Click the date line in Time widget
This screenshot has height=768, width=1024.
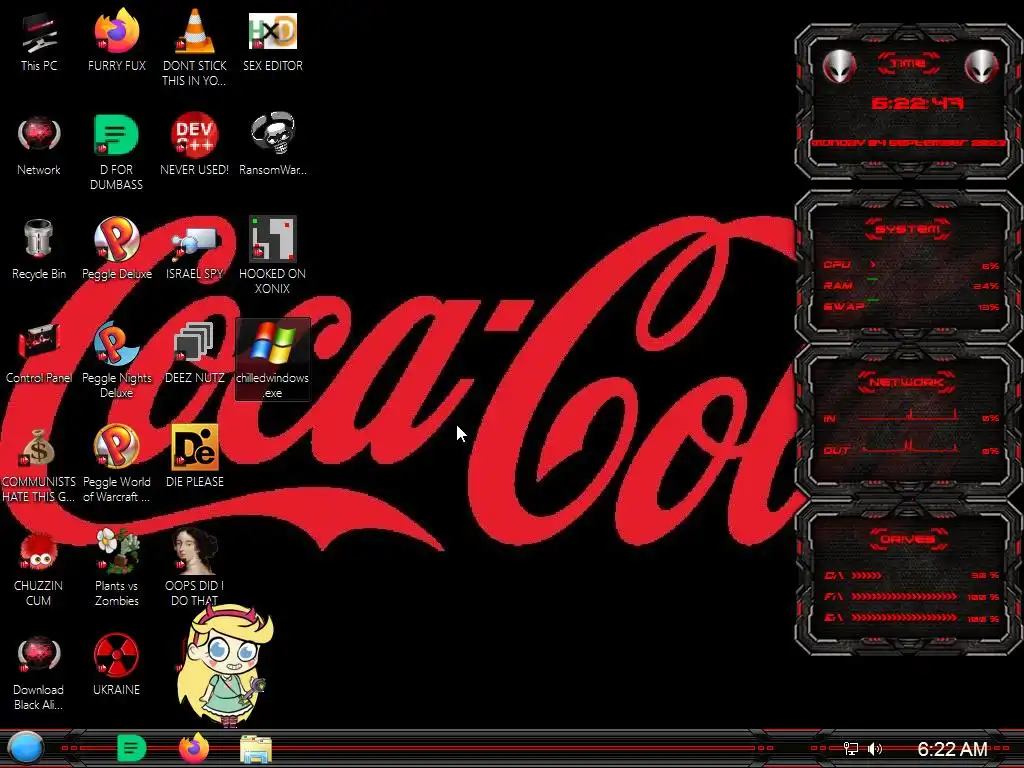pyautogui.click(x=908, y=142)
